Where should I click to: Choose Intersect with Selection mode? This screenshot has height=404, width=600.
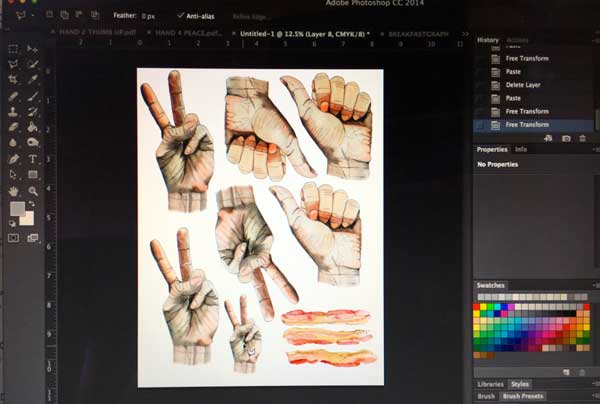94,15
